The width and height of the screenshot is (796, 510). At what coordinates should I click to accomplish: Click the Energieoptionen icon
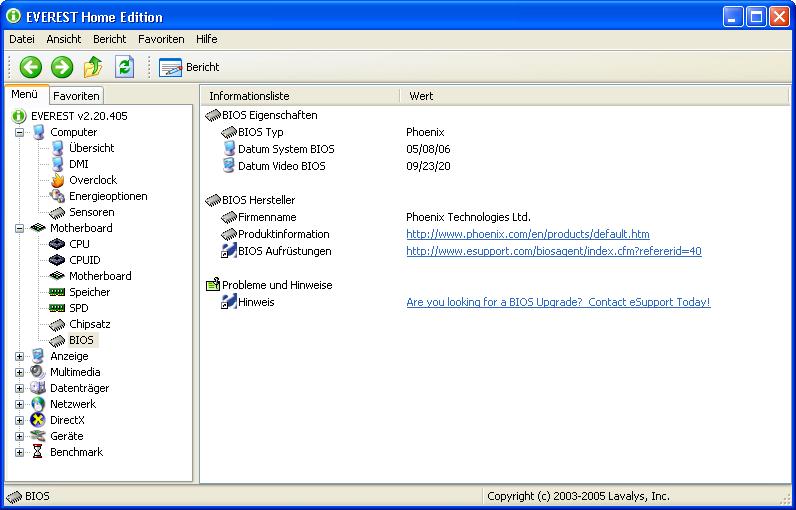click(x=57, y=196)
